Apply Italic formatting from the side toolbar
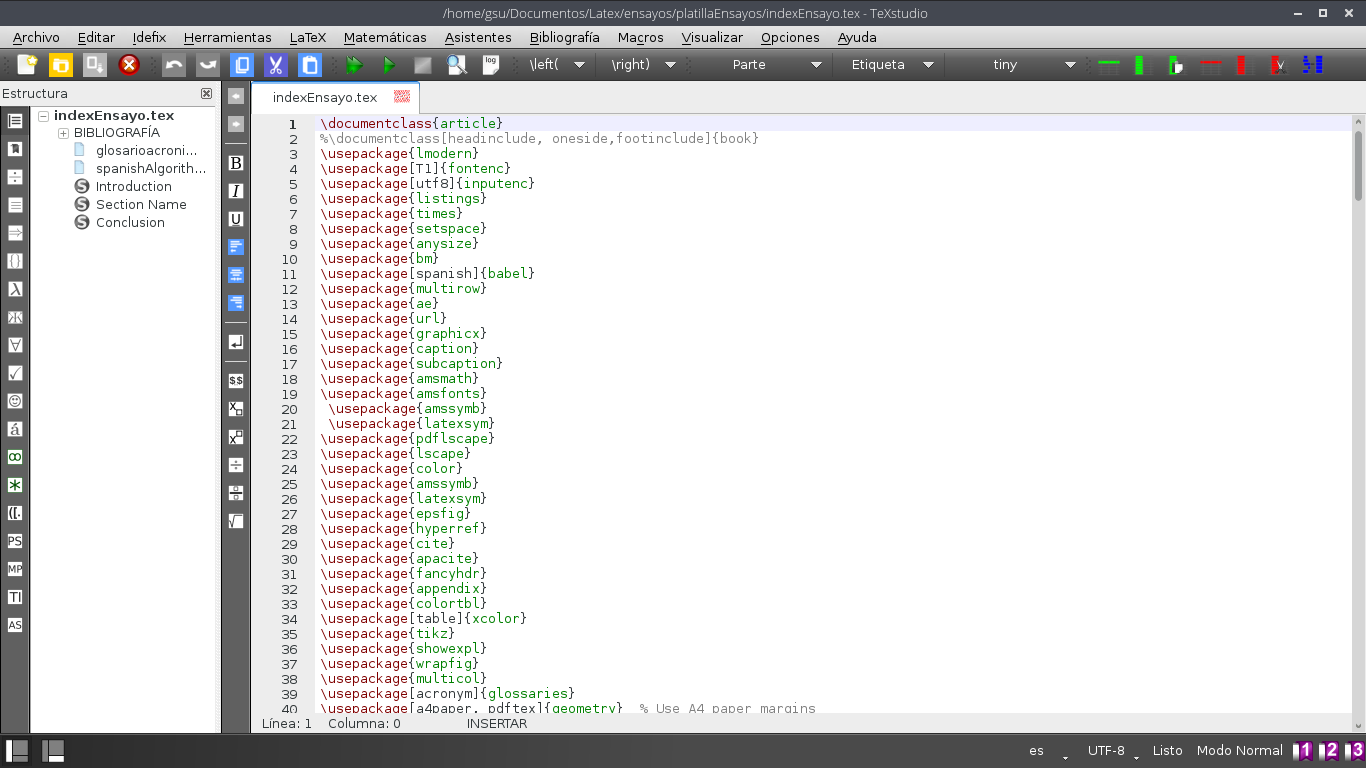The image size is (1366, 768). (235, 190)
